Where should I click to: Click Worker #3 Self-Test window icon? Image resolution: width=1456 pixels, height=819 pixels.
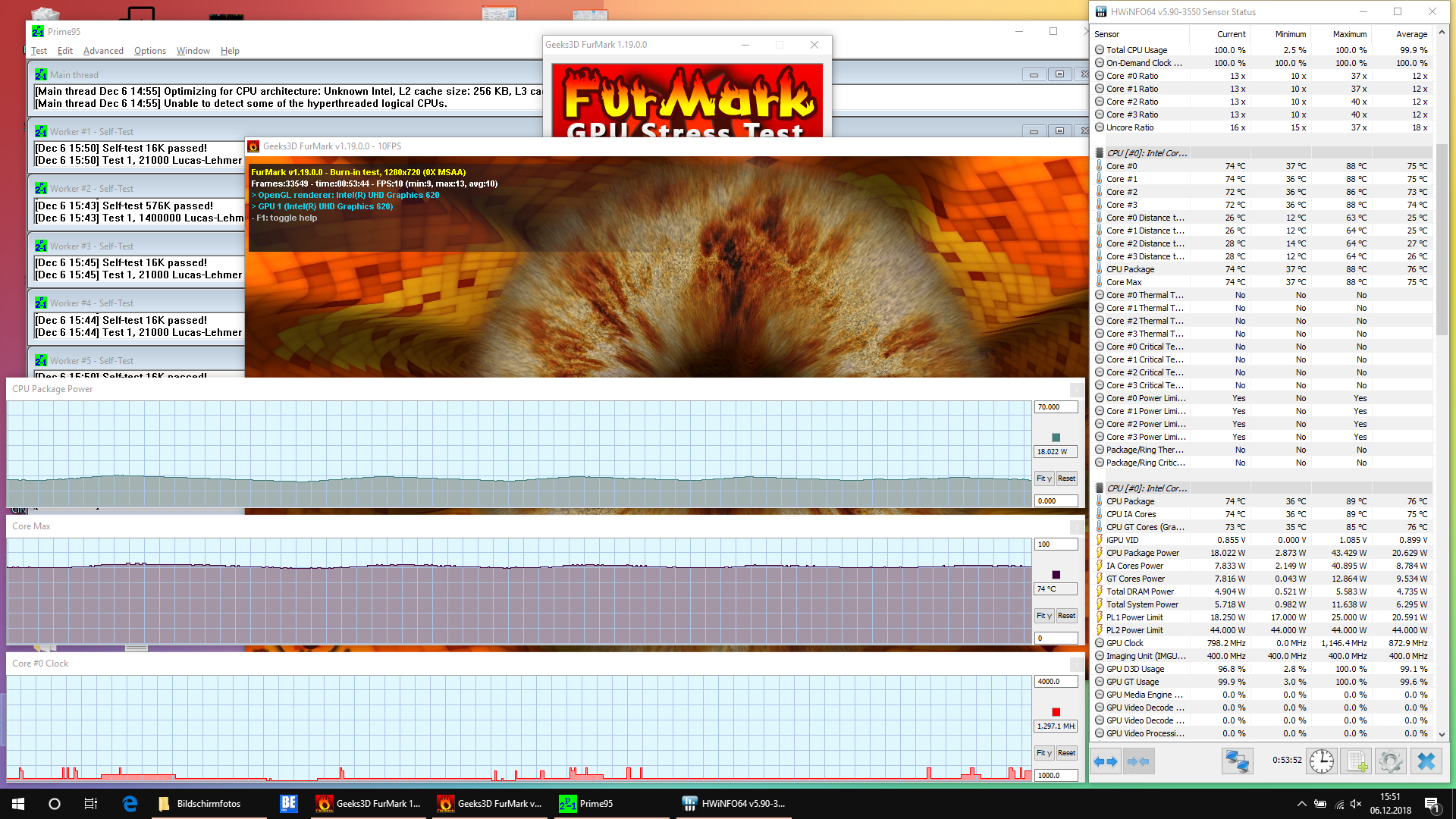coord(41,246)
